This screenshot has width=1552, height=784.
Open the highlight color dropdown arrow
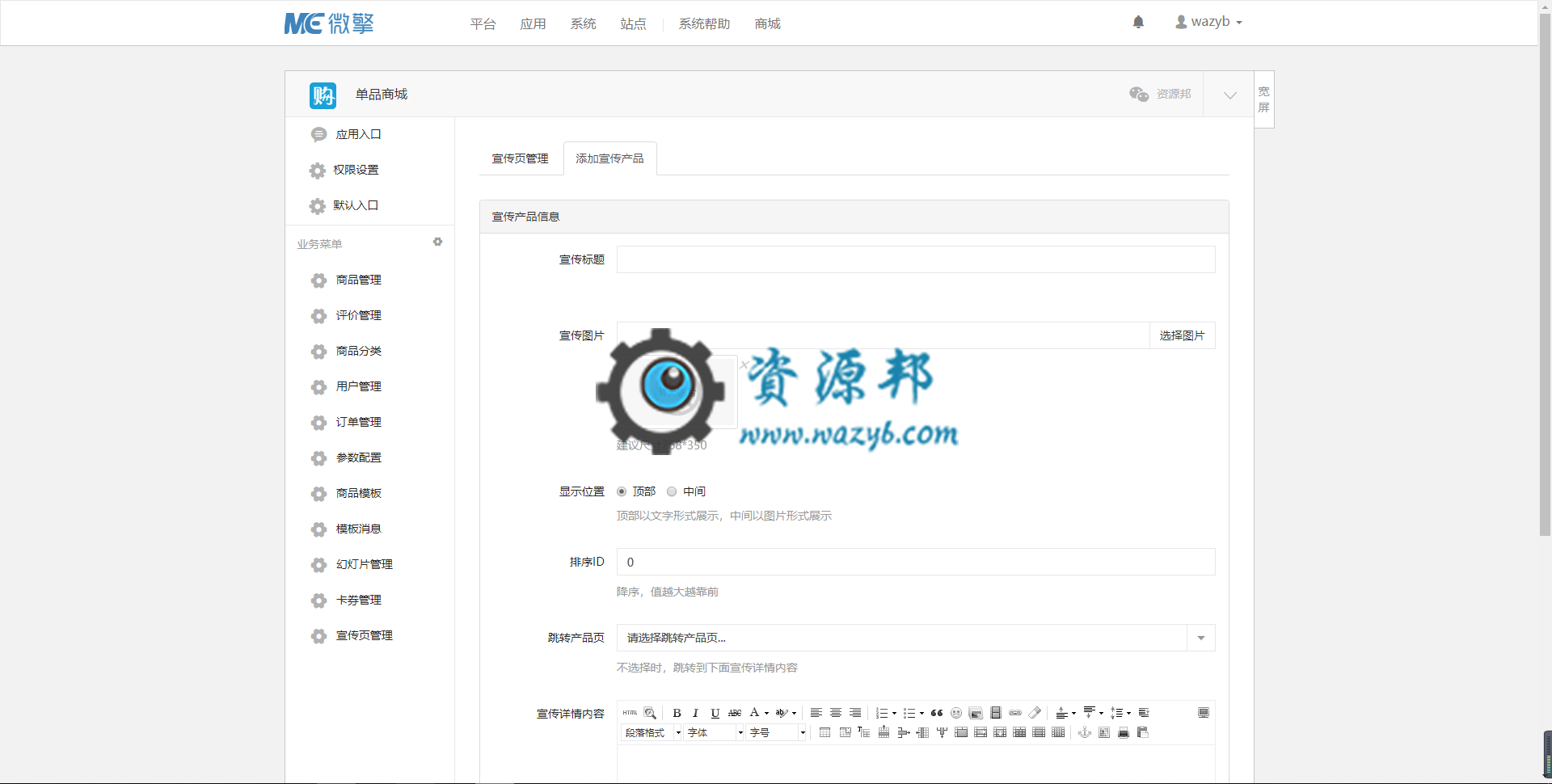(794, 713)
